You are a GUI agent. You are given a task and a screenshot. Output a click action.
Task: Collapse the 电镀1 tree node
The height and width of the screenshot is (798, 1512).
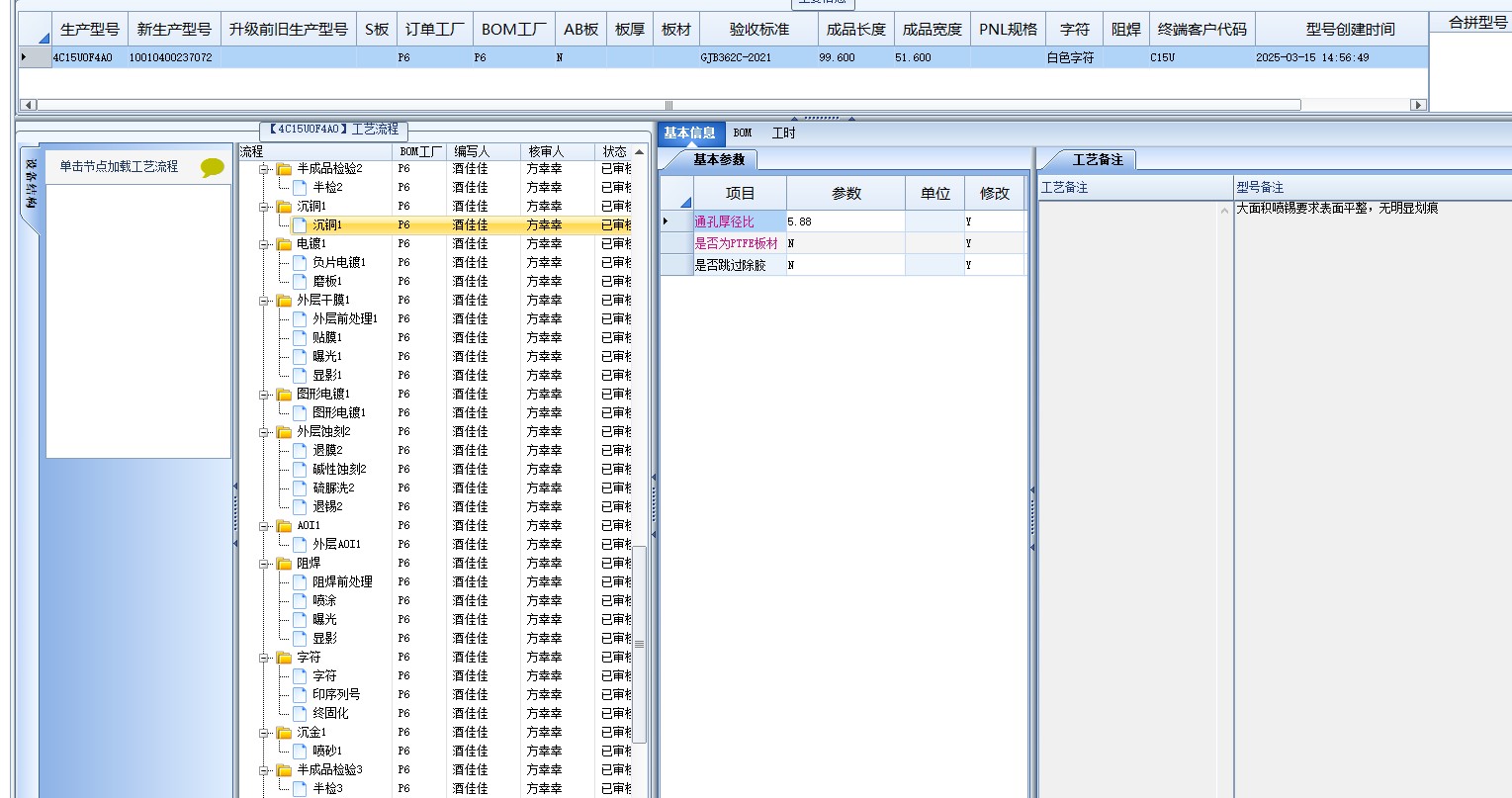(x=265, y=244)
